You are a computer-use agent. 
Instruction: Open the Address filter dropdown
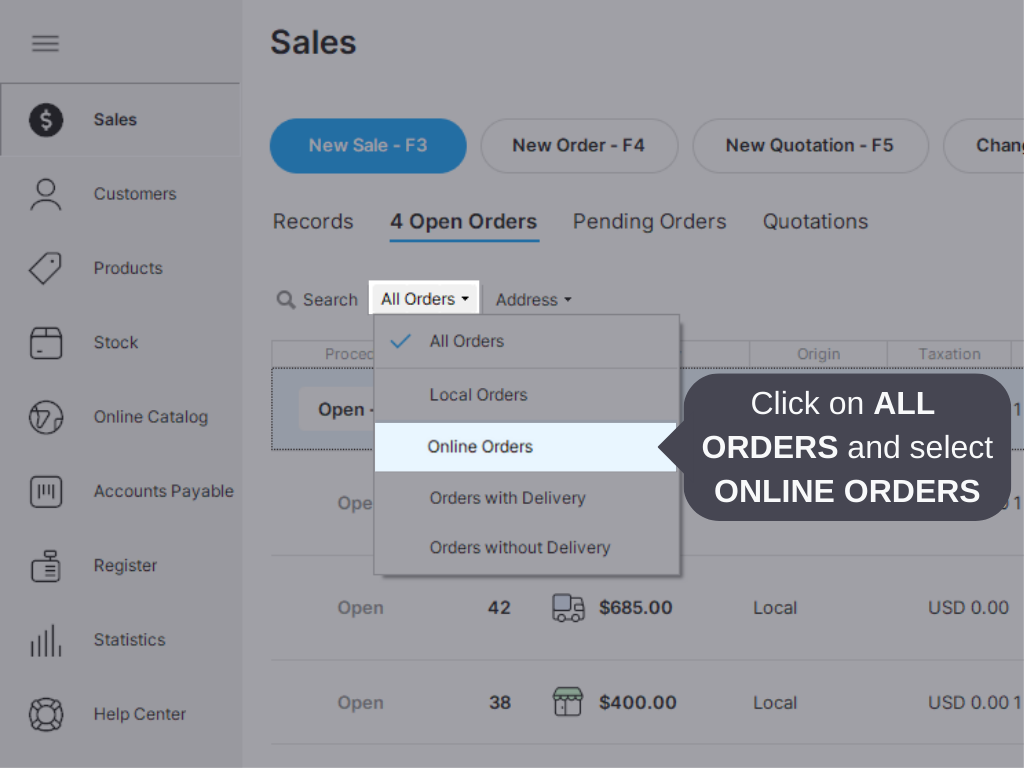coord(533,299)
